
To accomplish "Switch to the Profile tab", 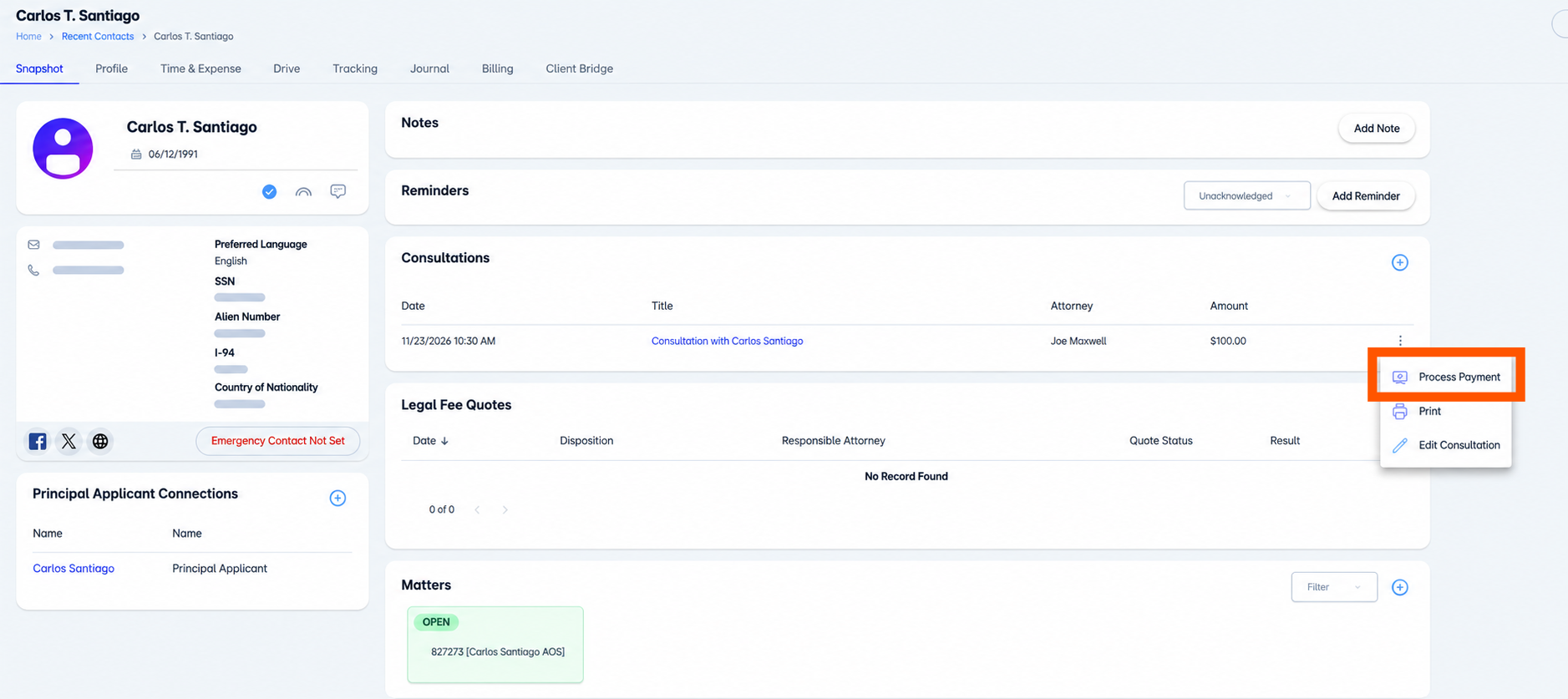I will click(111, 68).
